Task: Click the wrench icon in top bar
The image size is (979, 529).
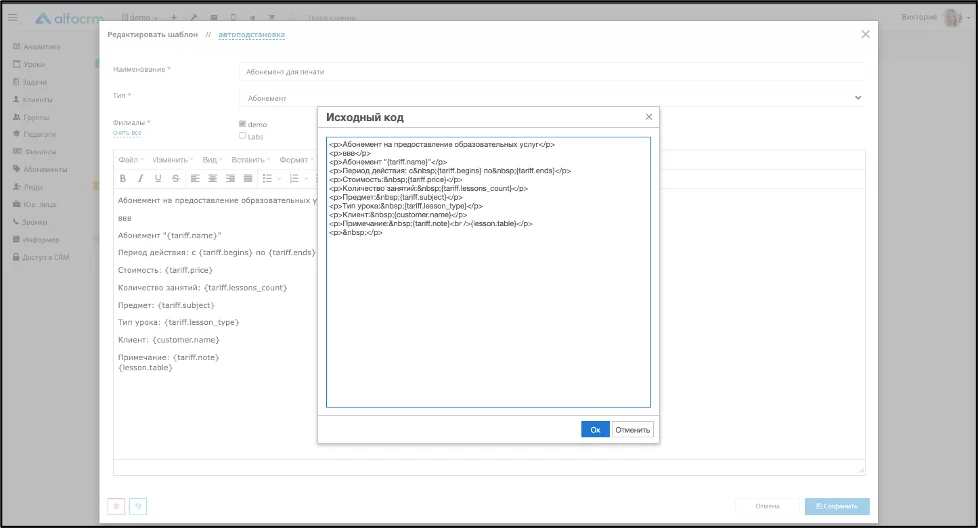Action: coord(194,17)
